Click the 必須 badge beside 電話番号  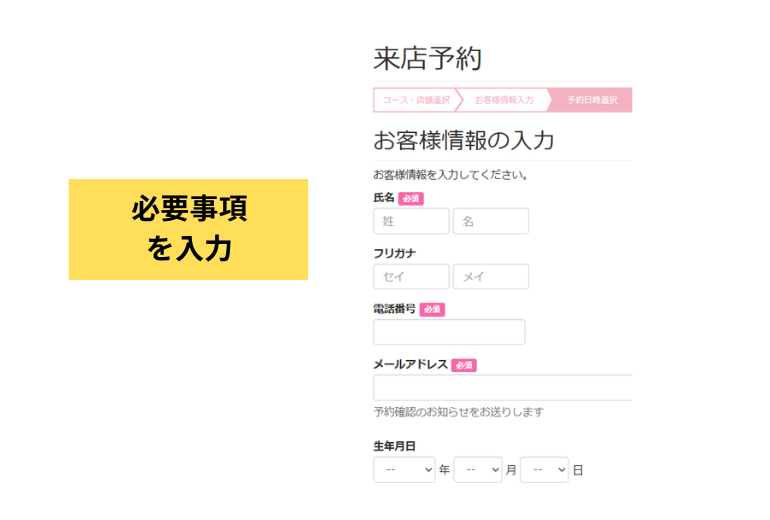click(432, 310)
